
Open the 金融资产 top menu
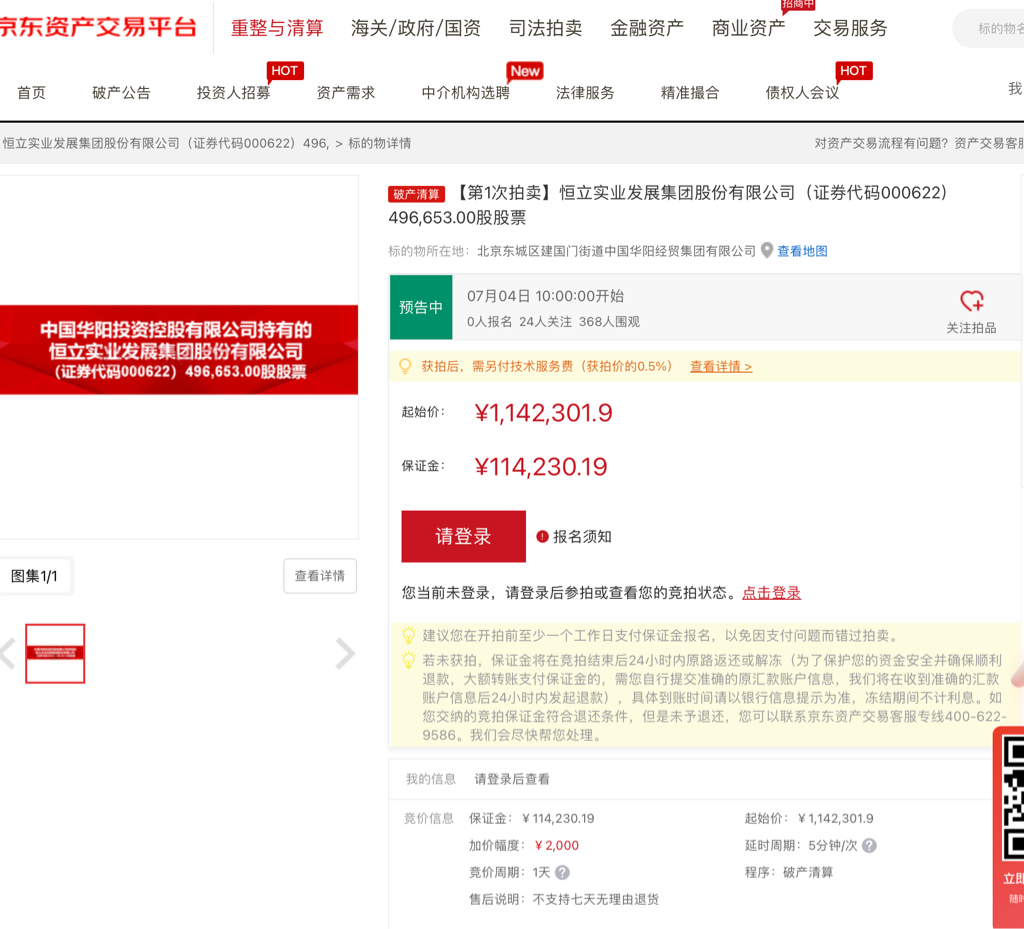click(x=647, y=28)
